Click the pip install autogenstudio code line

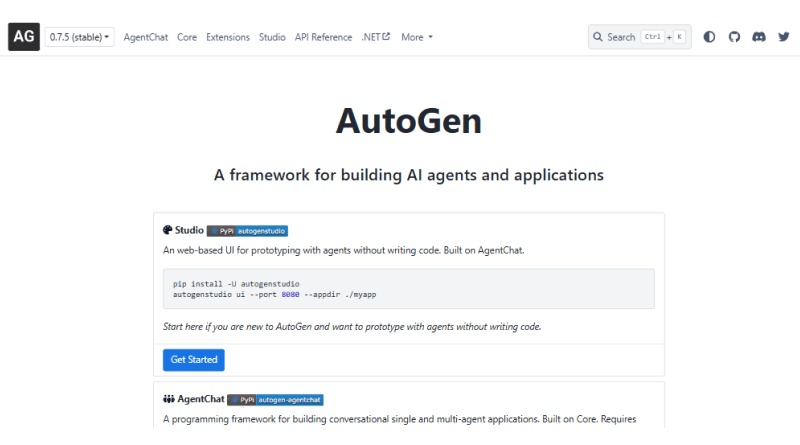pos(236,284)
